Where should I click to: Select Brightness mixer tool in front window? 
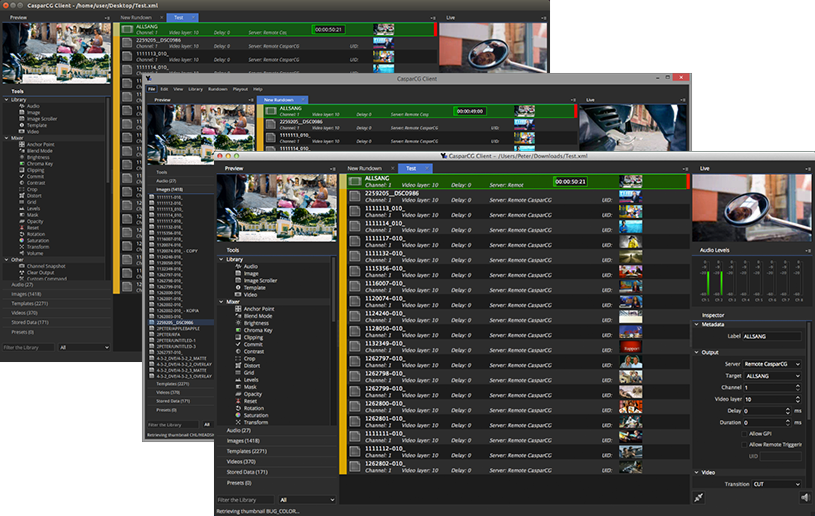click(x=252, y=323)
